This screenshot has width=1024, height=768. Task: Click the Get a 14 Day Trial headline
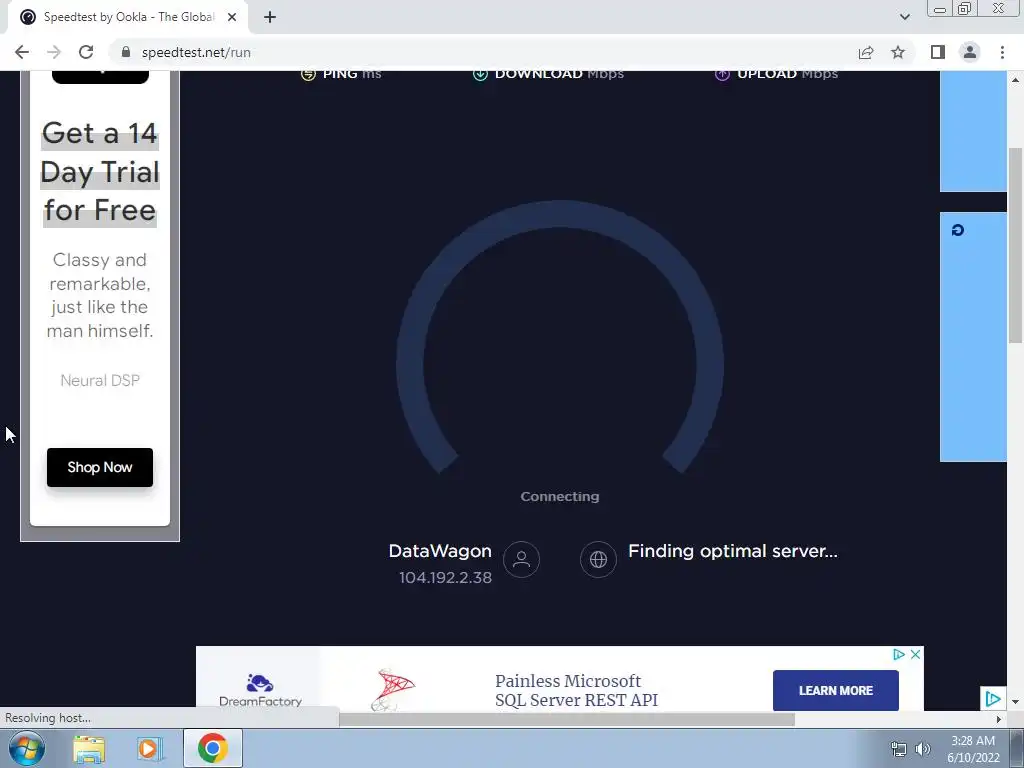(x=100, y=172)
